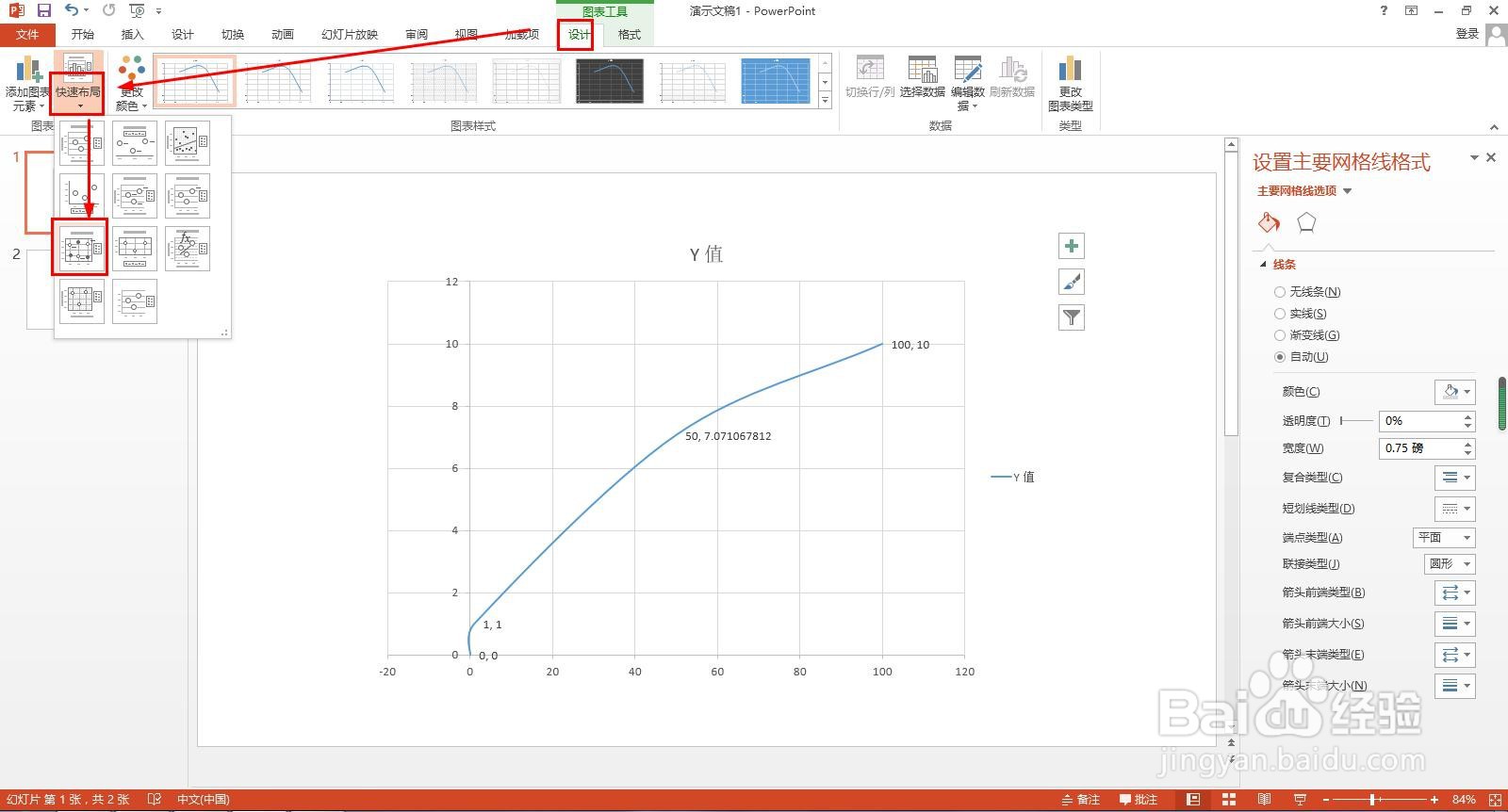The width and height of the screenshot is (1508, 812).
Task: Close the Format Major Gridlines pane
Action: [1491, 157]
